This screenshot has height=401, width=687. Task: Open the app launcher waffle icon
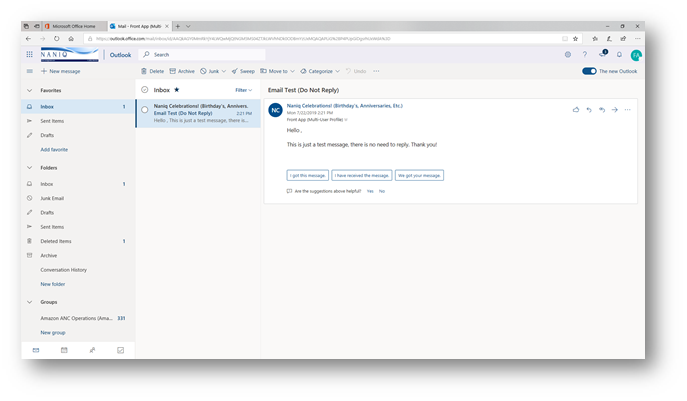coord(29,54)
